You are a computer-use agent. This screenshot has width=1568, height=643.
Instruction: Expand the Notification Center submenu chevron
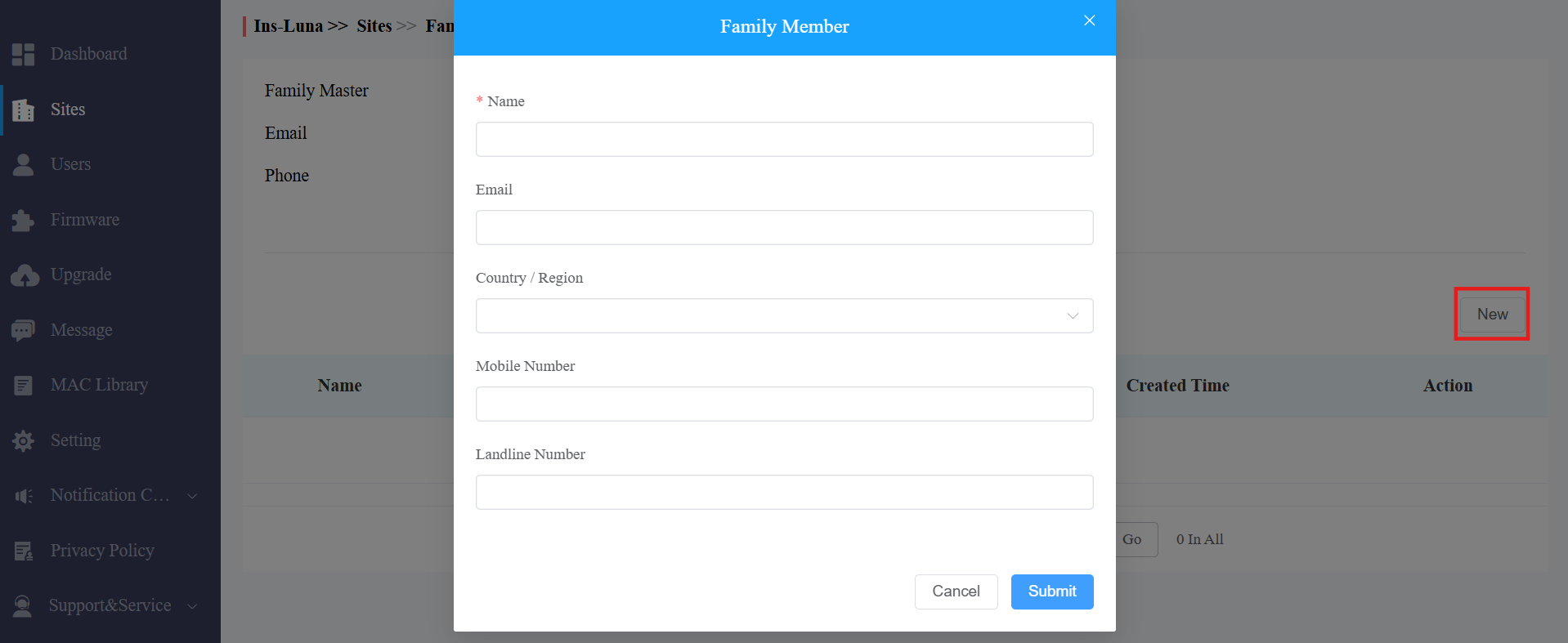click(192, 496)
